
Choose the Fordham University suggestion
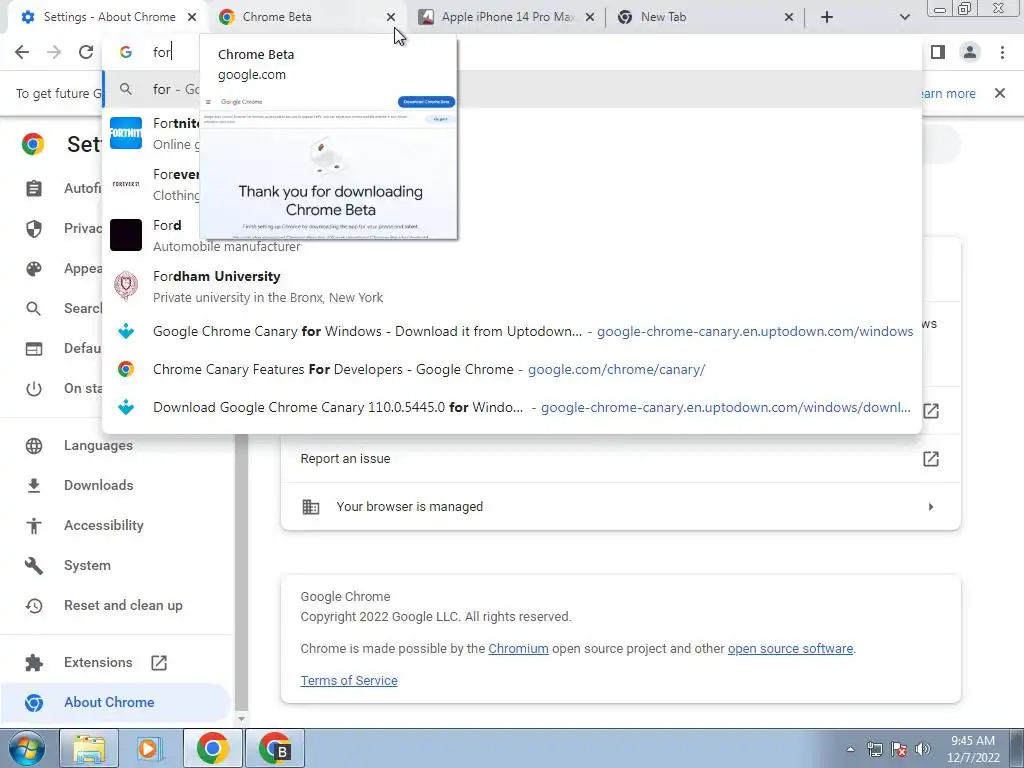(x=512, y=286)
